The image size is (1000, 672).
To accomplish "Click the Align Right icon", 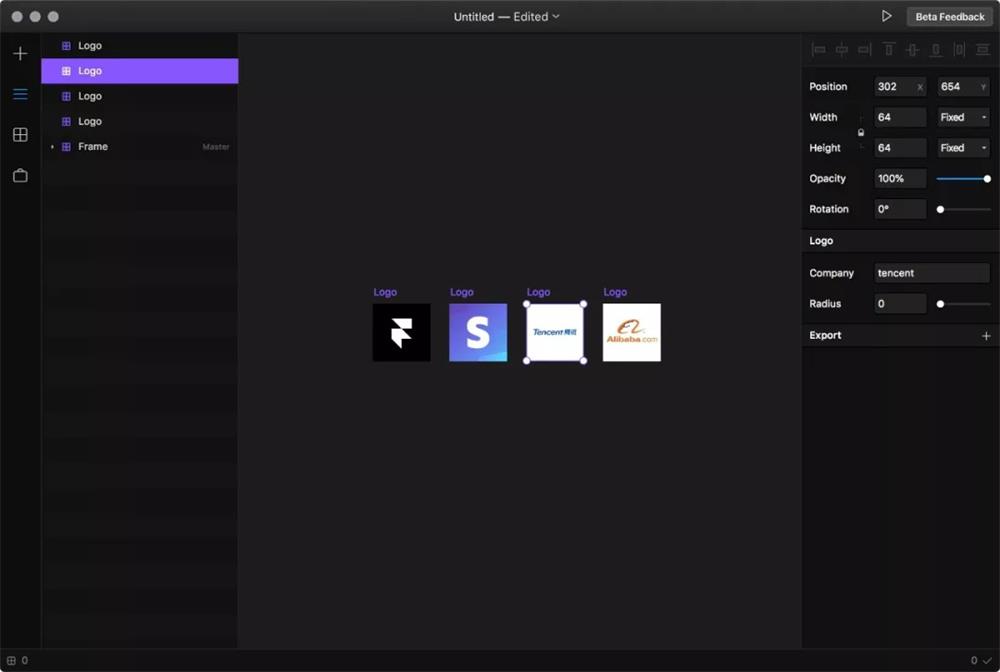I will click(x=864, y=49).
